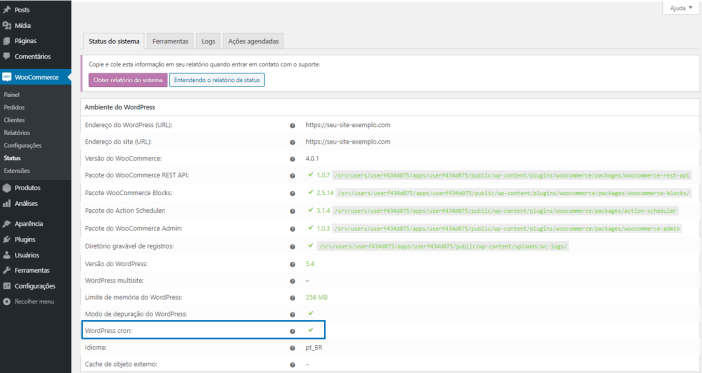Click the Action Scheduler version 3.1.4 text
The image size is (702, 373).
323,210
